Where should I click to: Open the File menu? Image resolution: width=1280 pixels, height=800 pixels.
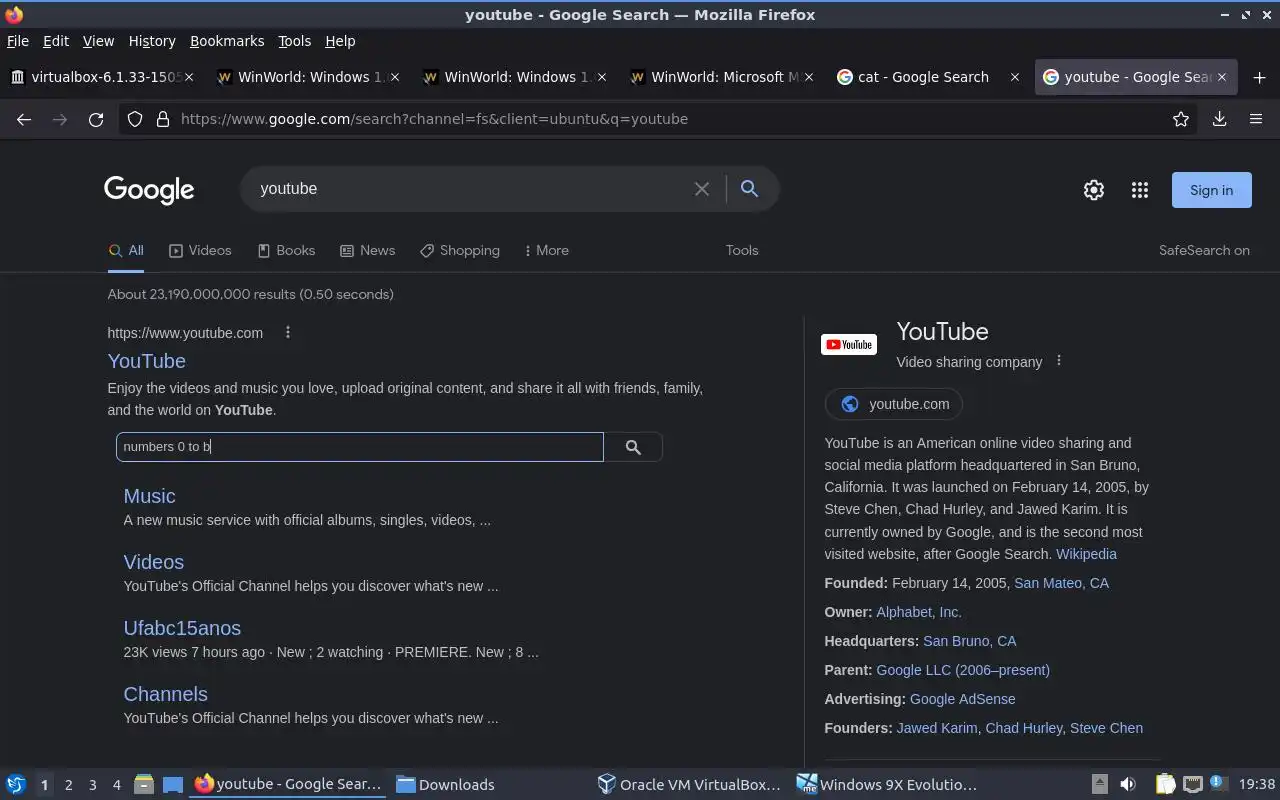(x=18, y=41)
